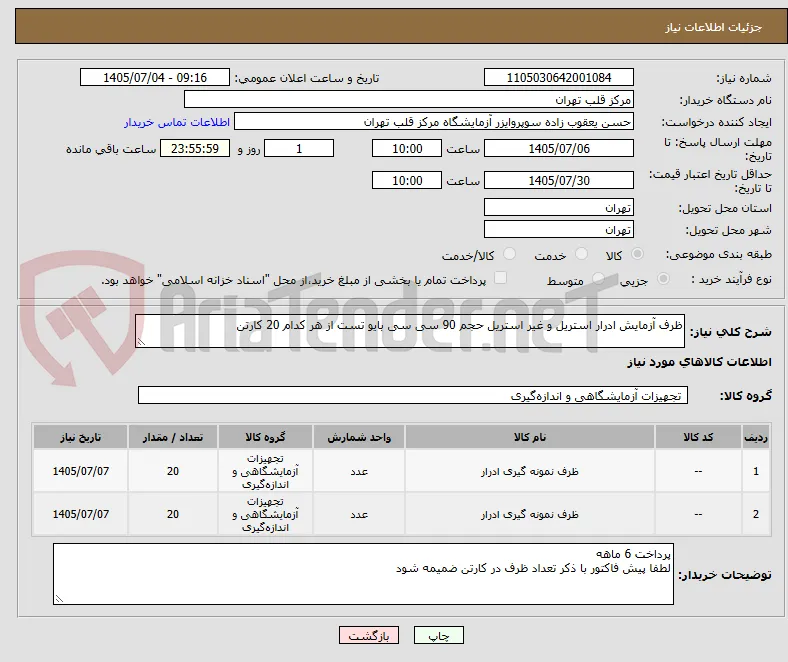
Task: Click date 1405/07/07 in row 1
Action: (x=80, y=471)
